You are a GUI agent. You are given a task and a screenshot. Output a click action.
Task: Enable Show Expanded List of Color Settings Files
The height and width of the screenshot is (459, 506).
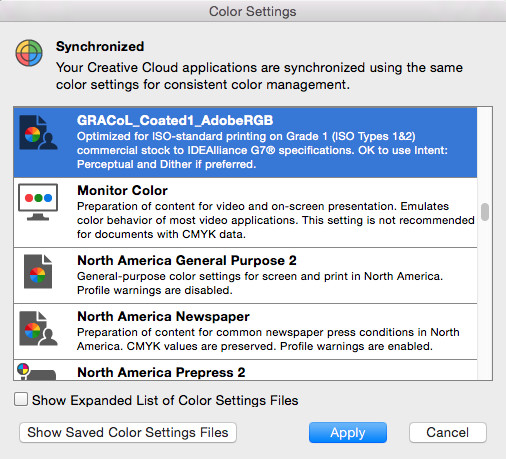[21, 399]
